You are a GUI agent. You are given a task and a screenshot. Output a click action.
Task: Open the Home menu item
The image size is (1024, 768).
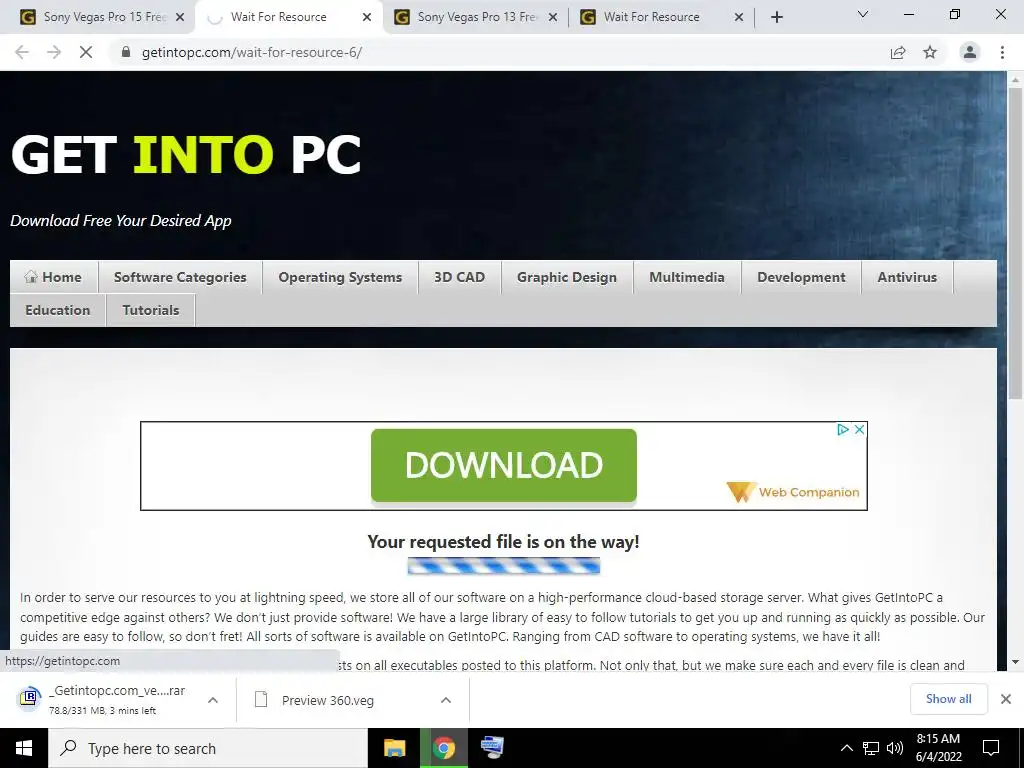click(x=54, y=277)
